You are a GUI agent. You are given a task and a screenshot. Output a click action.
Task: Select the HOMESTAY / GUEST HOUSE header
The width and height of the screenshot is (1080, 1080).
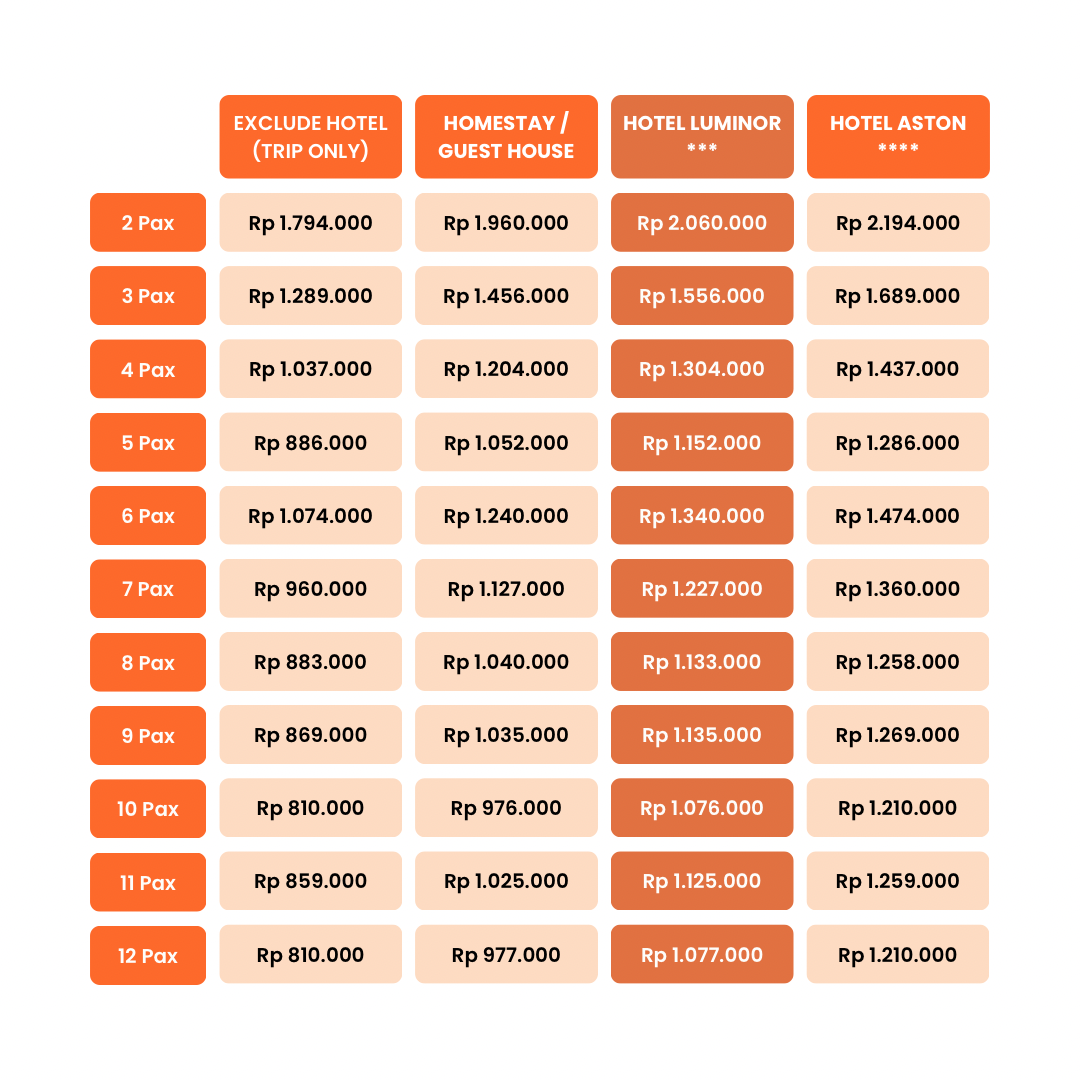[506, 137]
